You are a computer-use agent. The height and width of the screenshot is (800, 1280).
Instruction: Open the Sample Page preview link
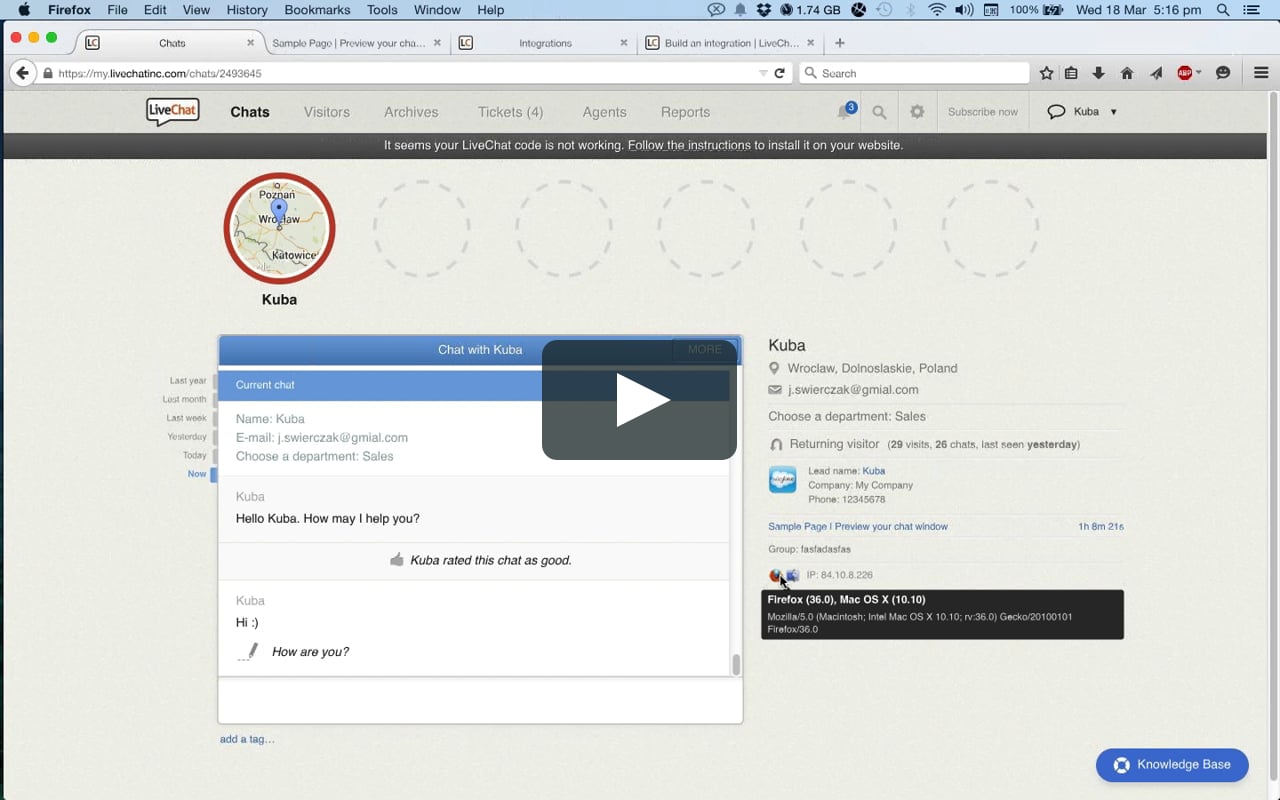click(x=858, y=526)
